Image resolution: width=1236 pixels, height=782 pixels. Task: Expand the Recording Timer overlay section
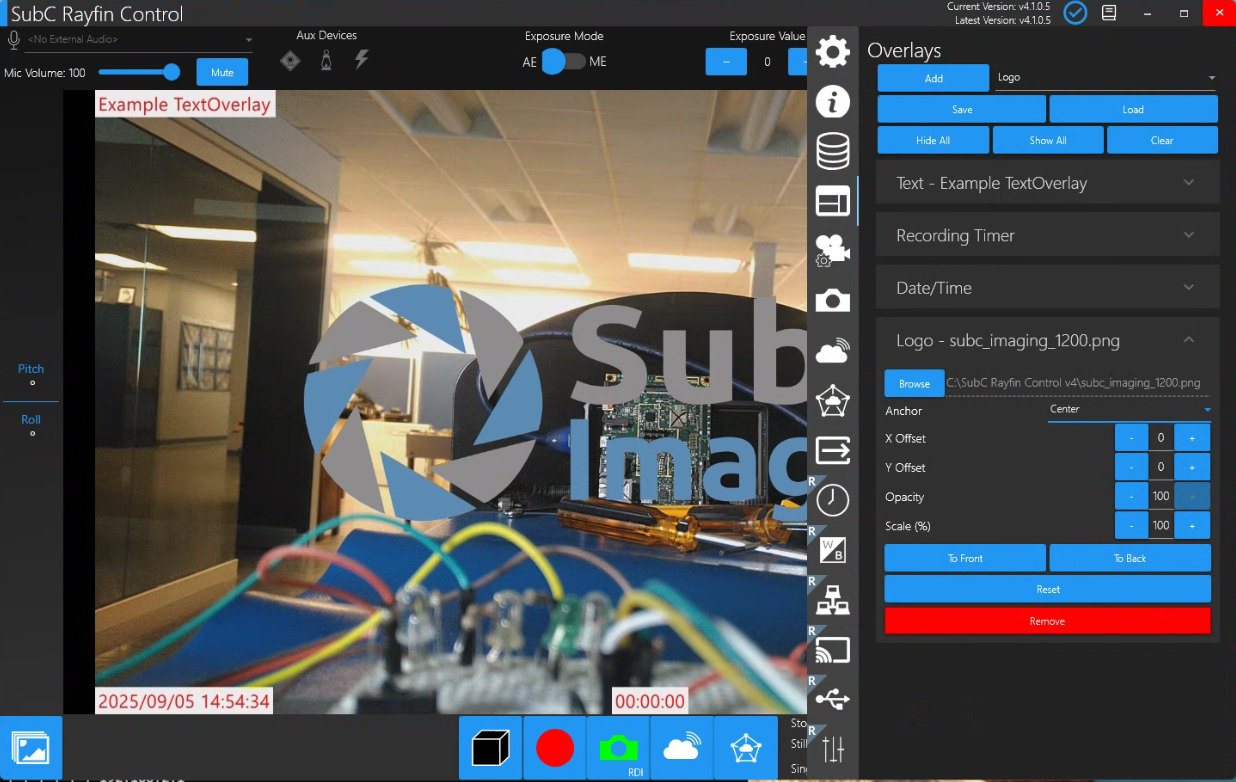(1047, 235)
